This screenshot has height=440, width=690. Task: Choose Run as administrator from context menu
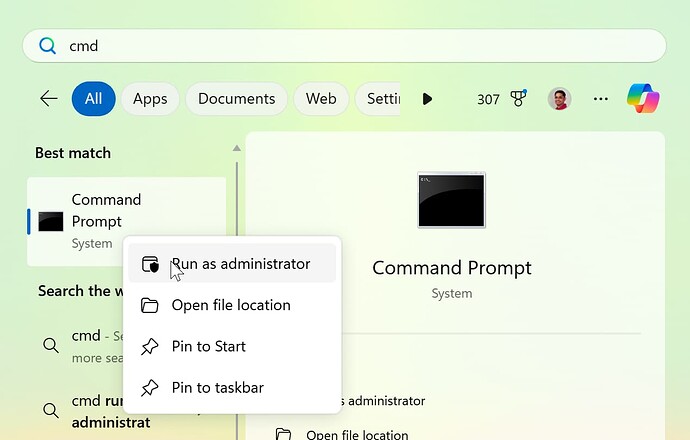point(240,264)
